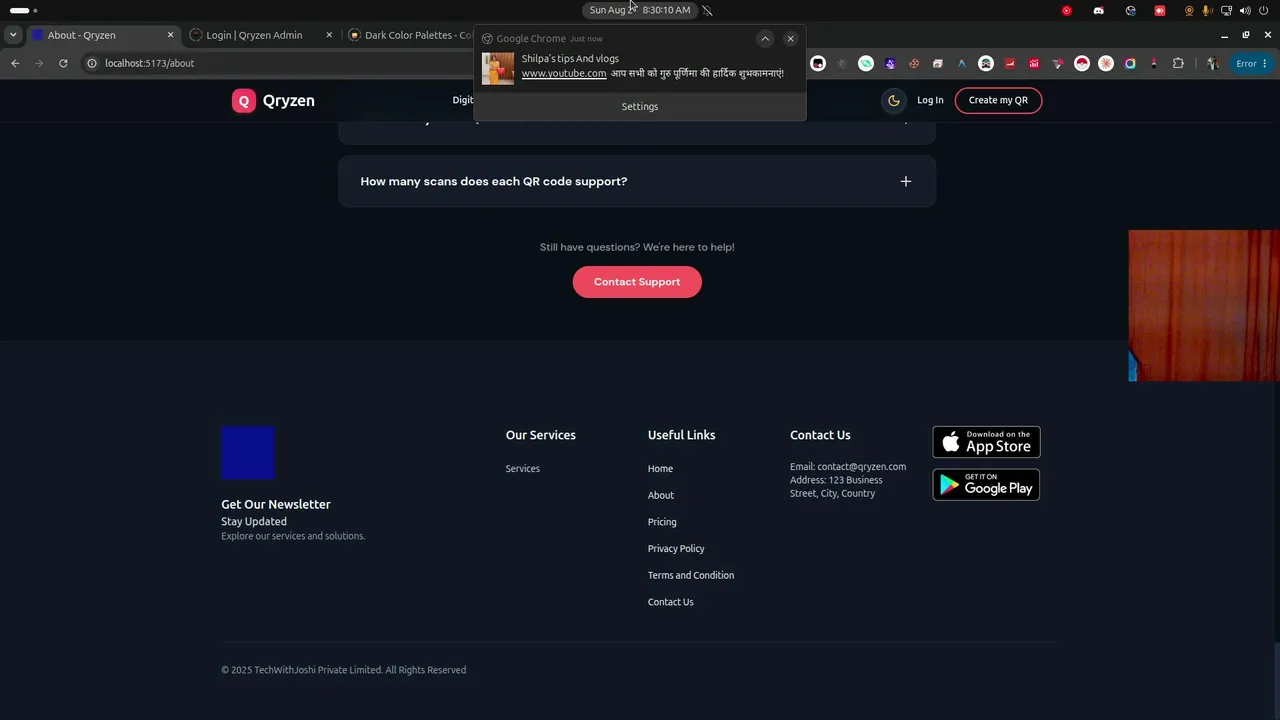
Task: Open the Privacy Policy footer link
Action: [x=675, y=549]
